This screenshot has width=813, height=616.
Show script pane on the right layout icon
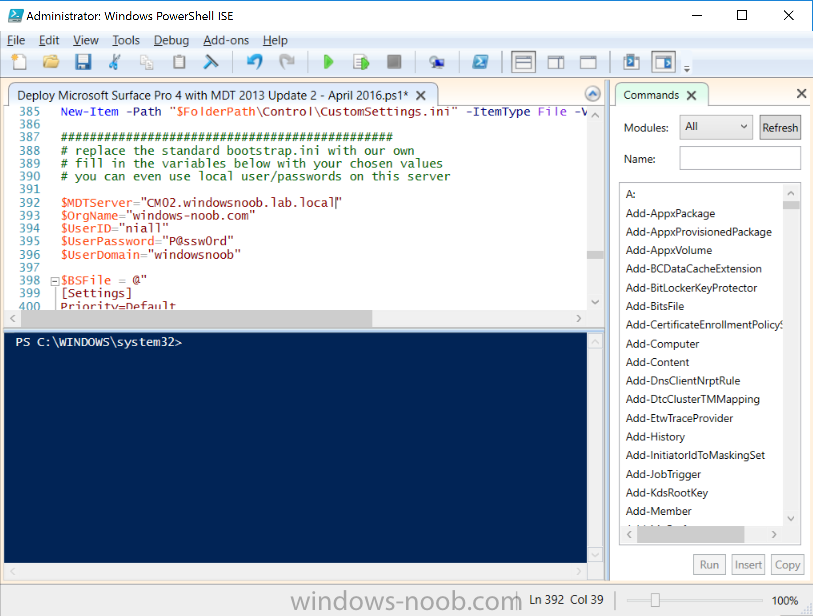click(556, 63)
